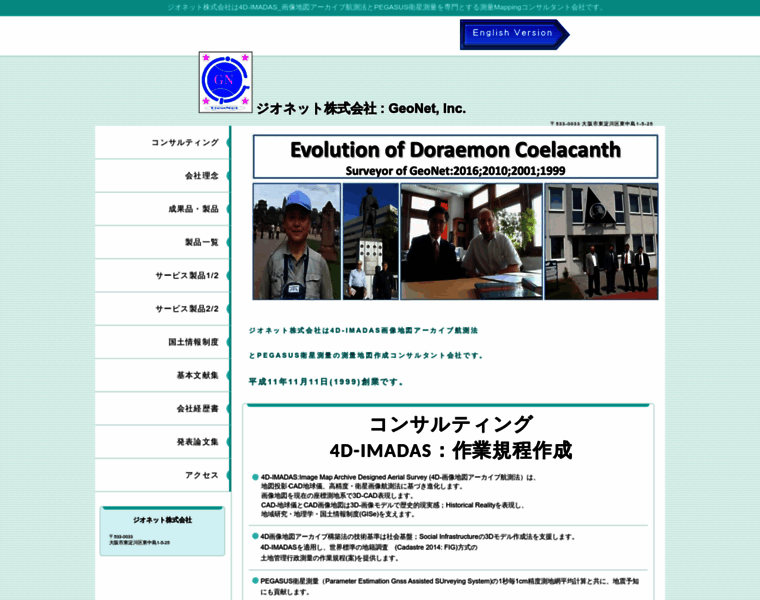Click the statue photo thumbnail
Screen dimensions: 760x600
[x=371, y=241]
